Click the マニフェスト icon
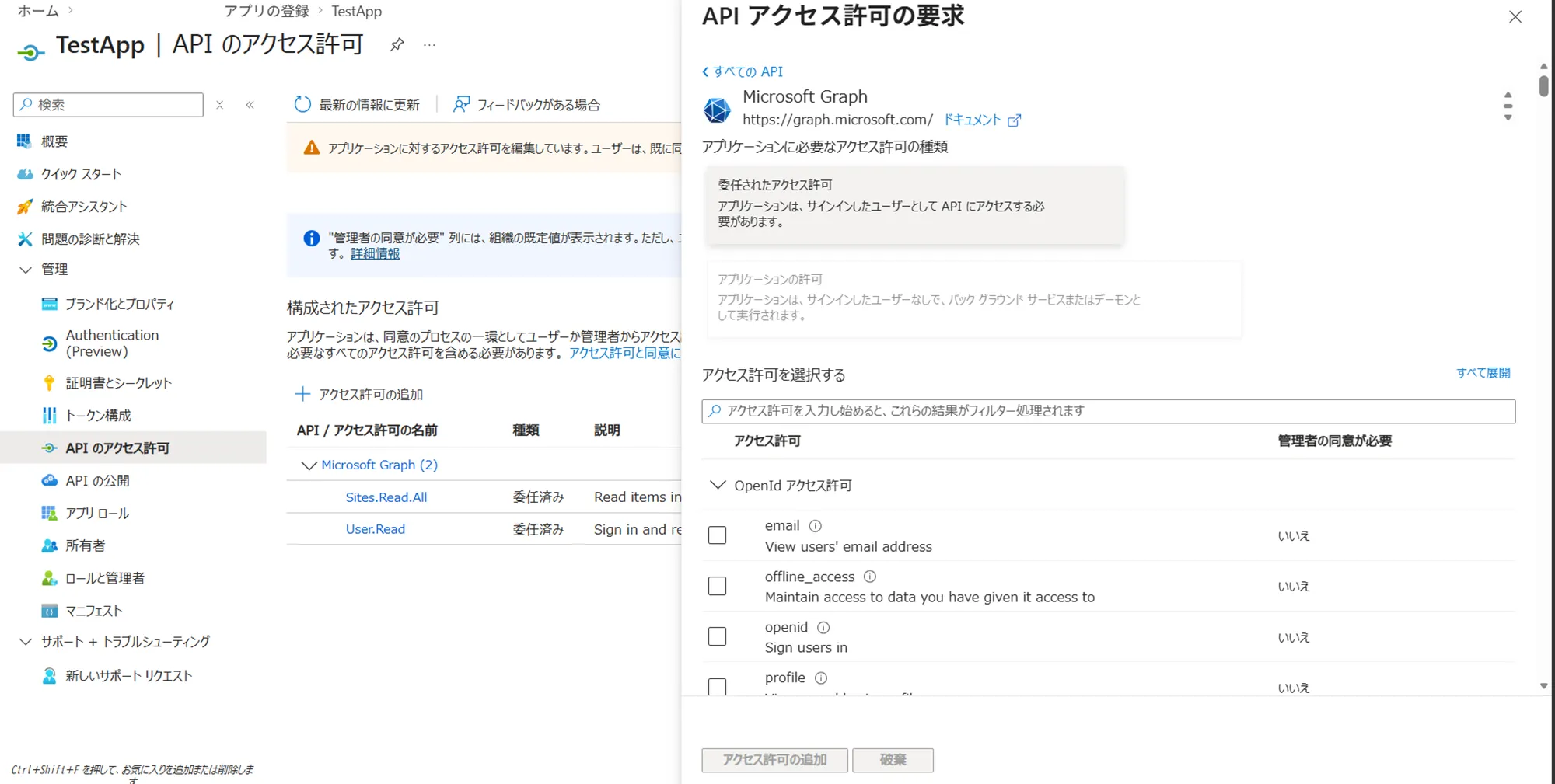The height and width of the screenshot is (784, 1555). point(49,611)
